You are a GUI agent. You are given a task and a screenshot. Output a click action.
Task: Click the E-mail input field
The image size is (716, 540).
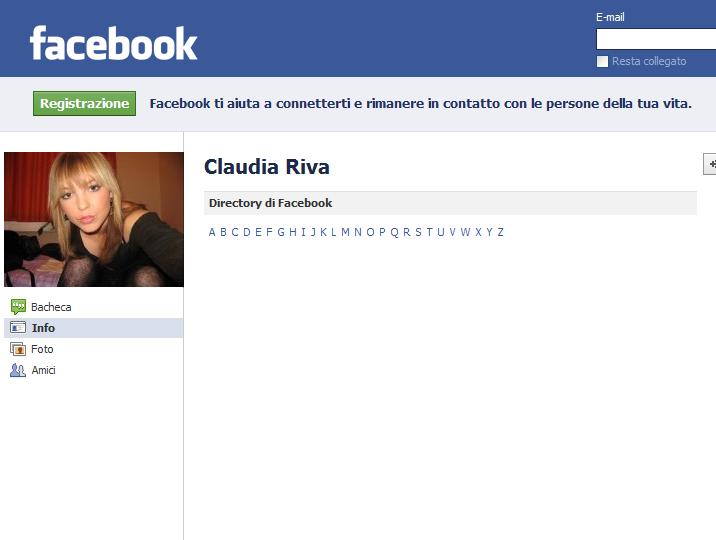click(656, 39)
